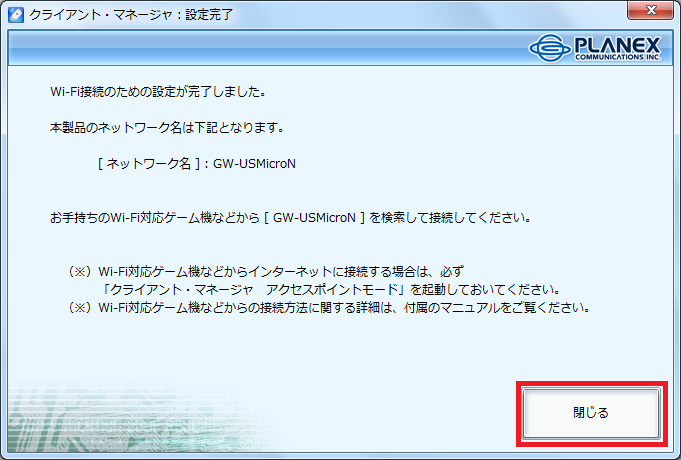Click the window title 'クライアント・マネージャ：設定完了'
This screenshot has width=681, height=460.
[x=131, y=15]
